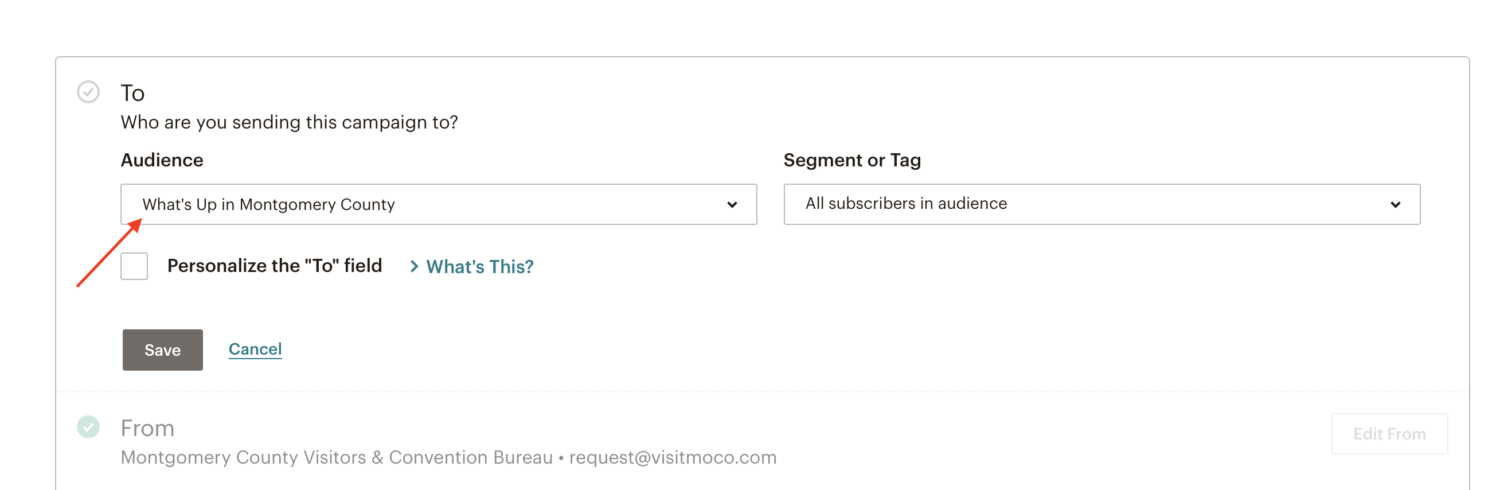Click the Edit From button
The height and width of the screenshot is (490, 1500).
coord(1389,434)
